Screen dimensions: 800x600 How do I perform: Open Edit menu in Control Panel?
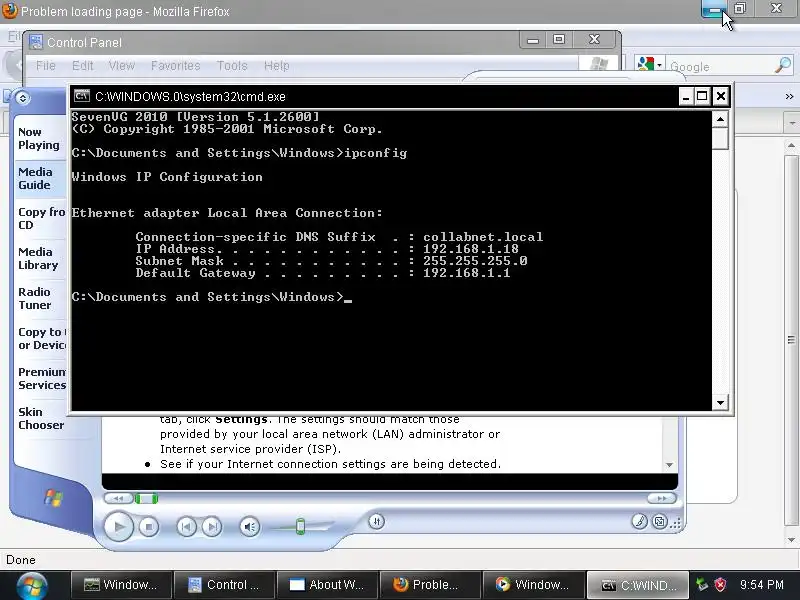82,66
